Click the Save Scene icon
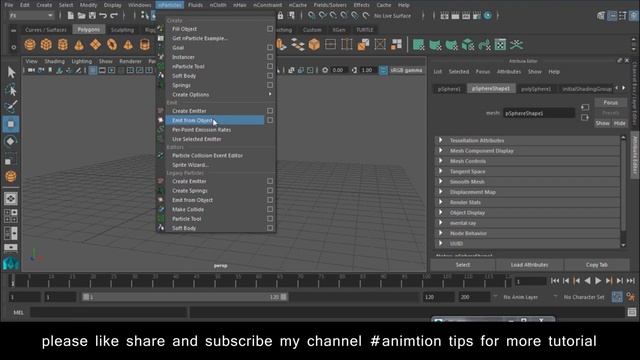 [92, 16]
